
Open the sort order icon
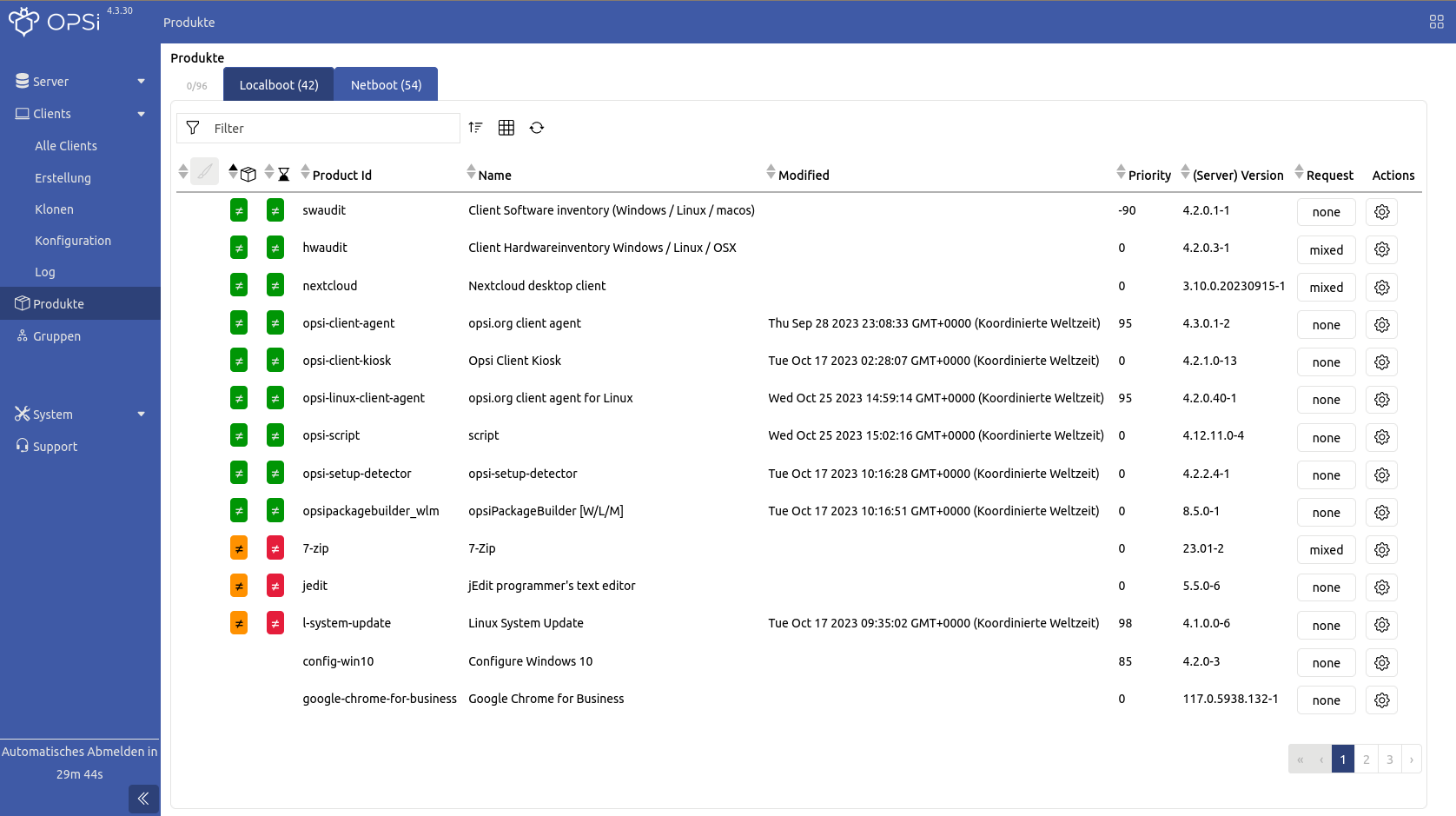[475, 128]
